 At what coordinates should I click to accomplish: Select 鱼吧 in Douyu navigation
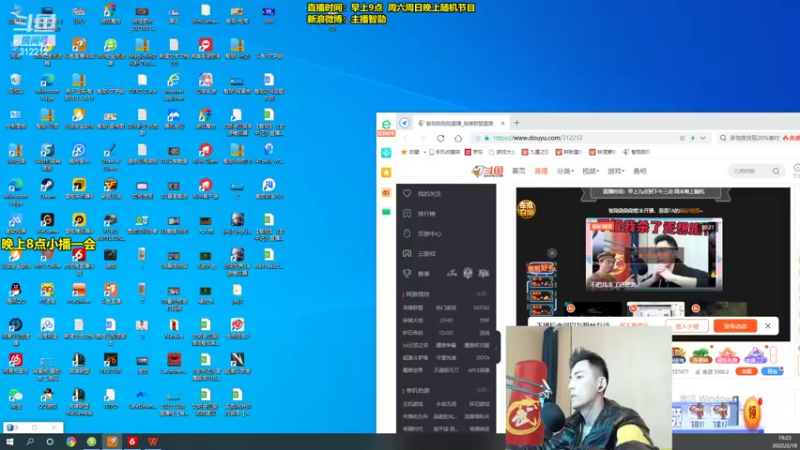[640, 171]
